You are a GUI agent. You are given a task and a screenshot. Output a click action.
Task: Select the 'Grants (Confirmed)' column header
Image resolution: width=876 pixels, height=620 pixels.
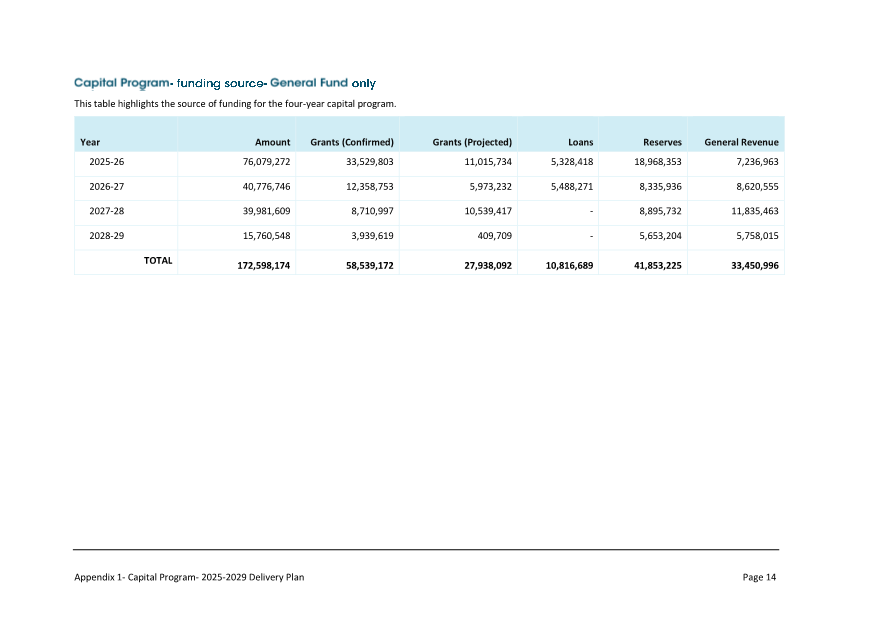(352, 142)
